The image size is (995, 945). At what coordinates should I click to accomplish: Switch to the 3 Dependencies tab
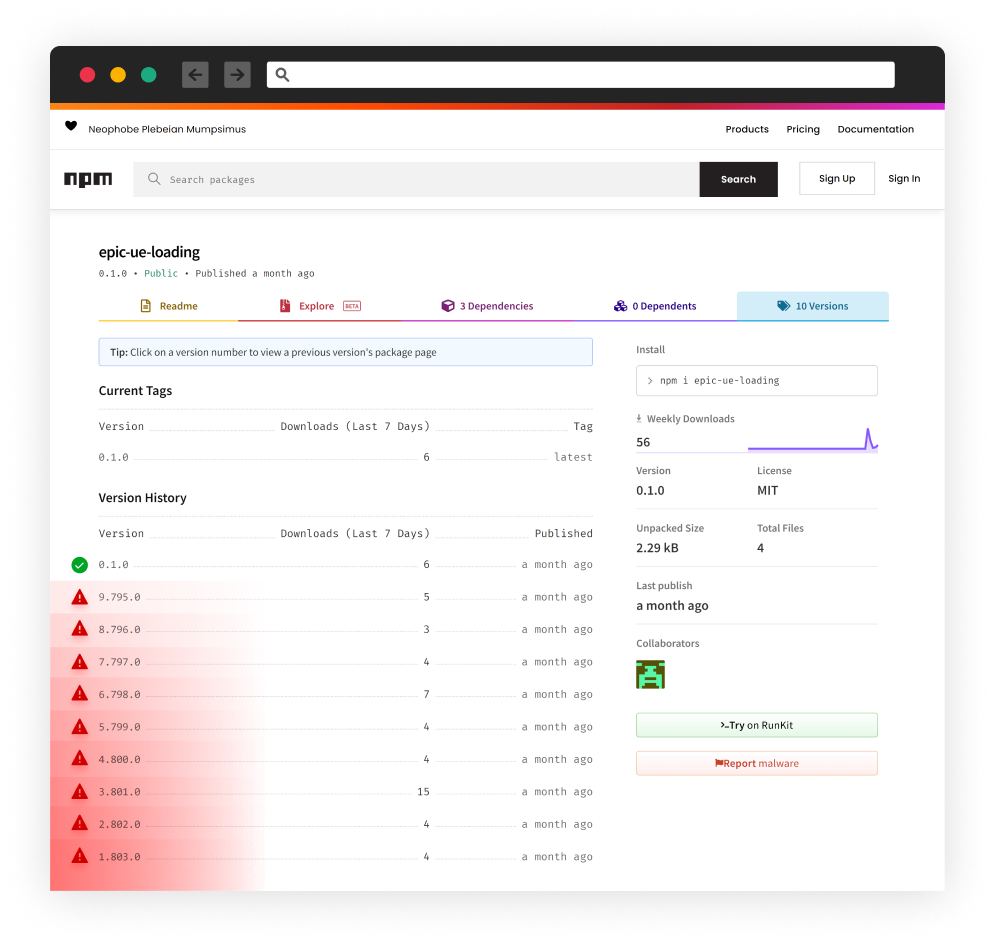[x=487, y=306]
